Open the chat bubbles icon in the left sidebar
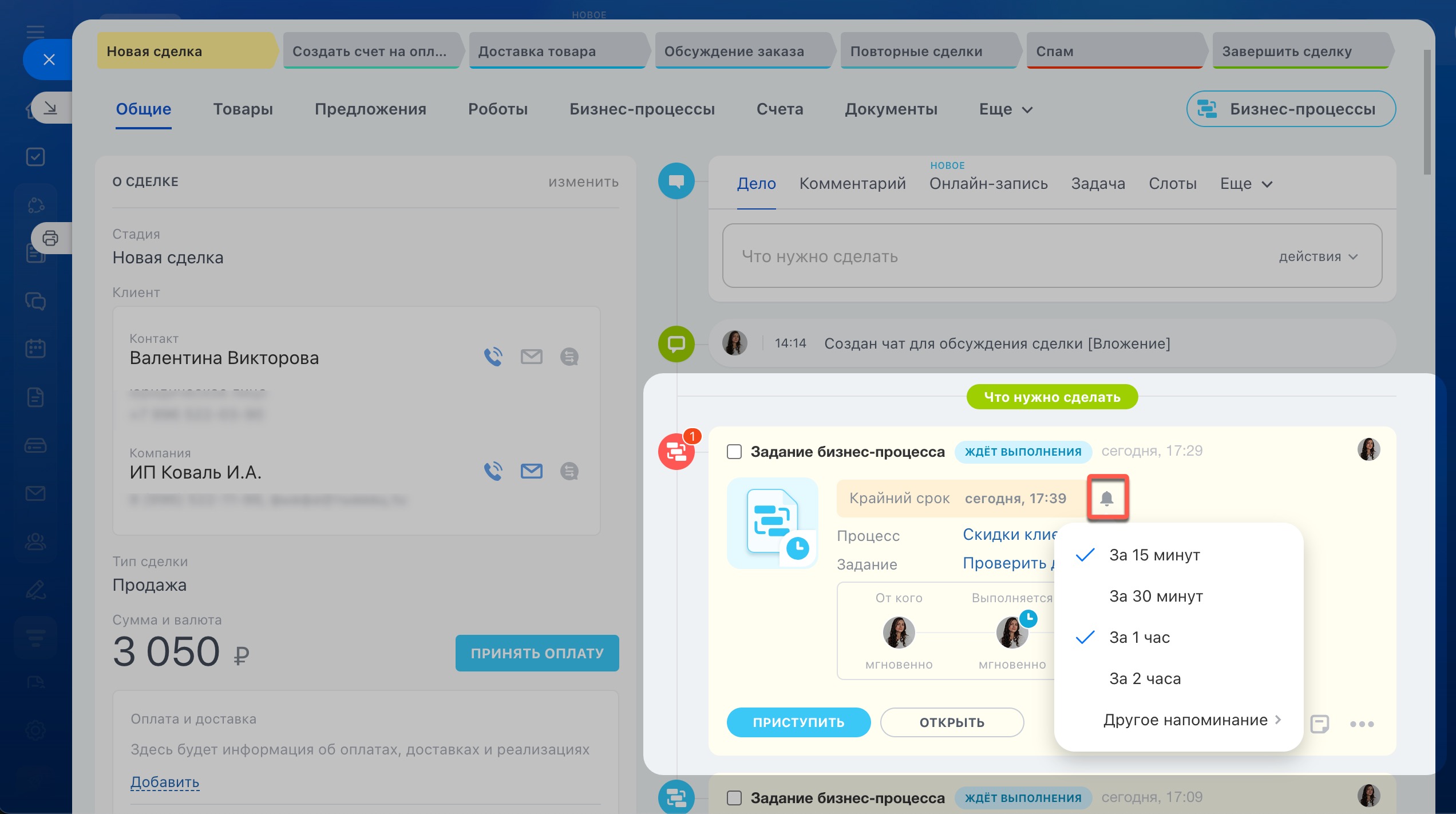The height and width of the screenshot is (814, 1456). tap(35, 301)
